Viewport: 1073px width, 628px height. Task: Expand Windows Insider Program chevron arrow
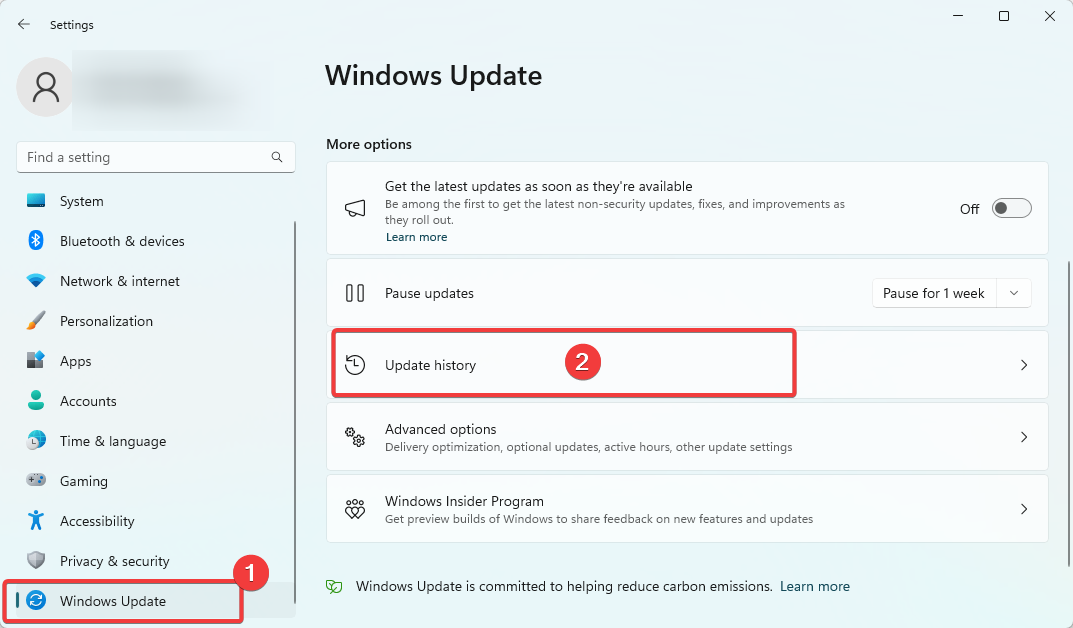click(1023, 509)
